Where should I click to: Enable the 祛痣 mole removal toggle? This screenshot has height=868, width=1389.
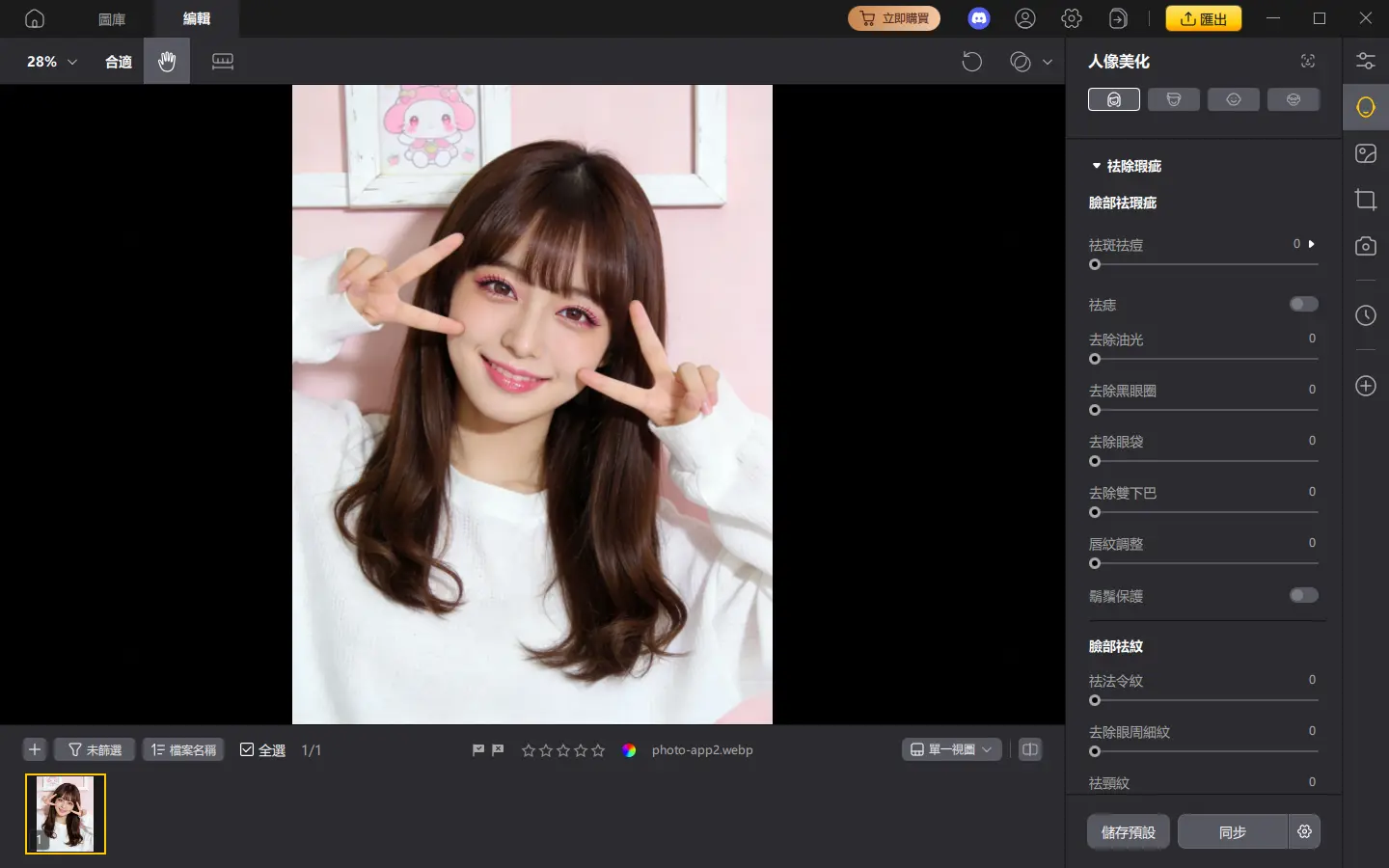(x=1303, y=304)
